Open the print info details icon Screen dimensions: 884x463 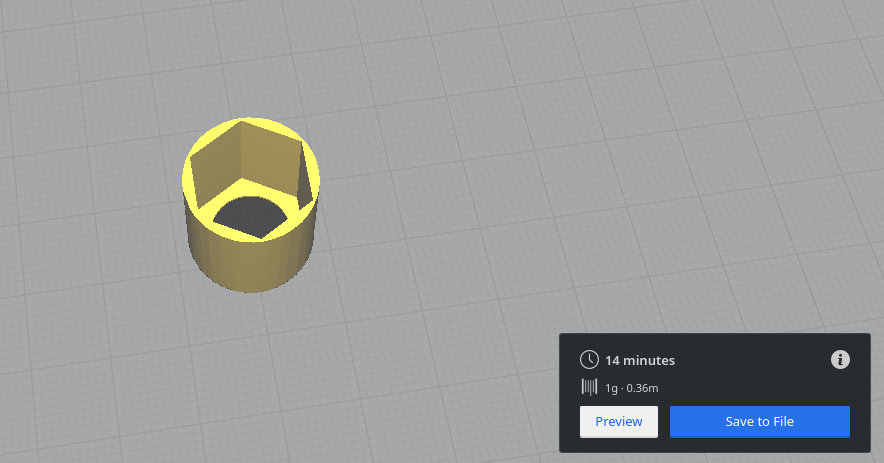pyautogui.click(x=840, y=359)
